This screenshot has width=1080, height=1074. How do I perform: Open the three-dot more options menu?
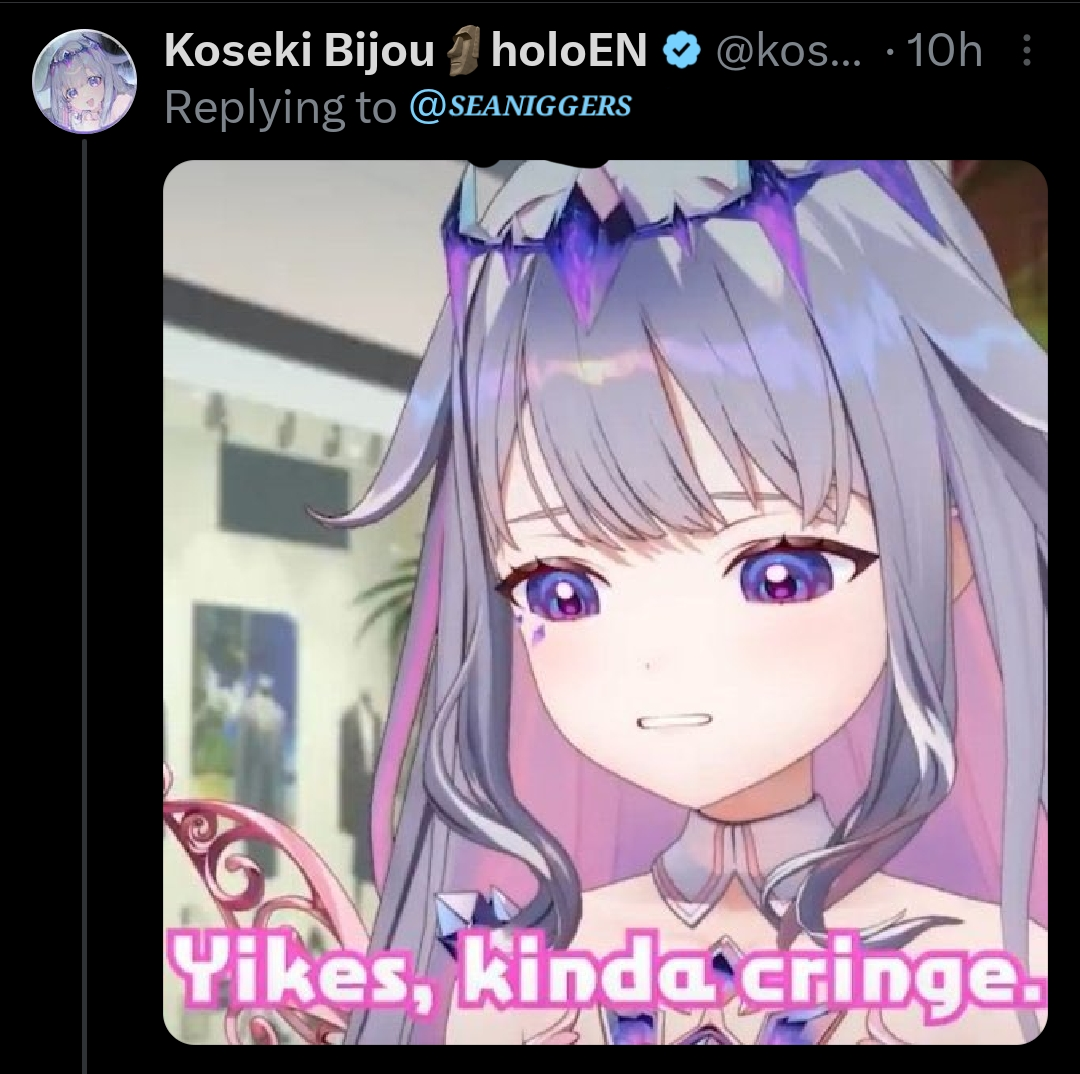[x=1026, y=50]
